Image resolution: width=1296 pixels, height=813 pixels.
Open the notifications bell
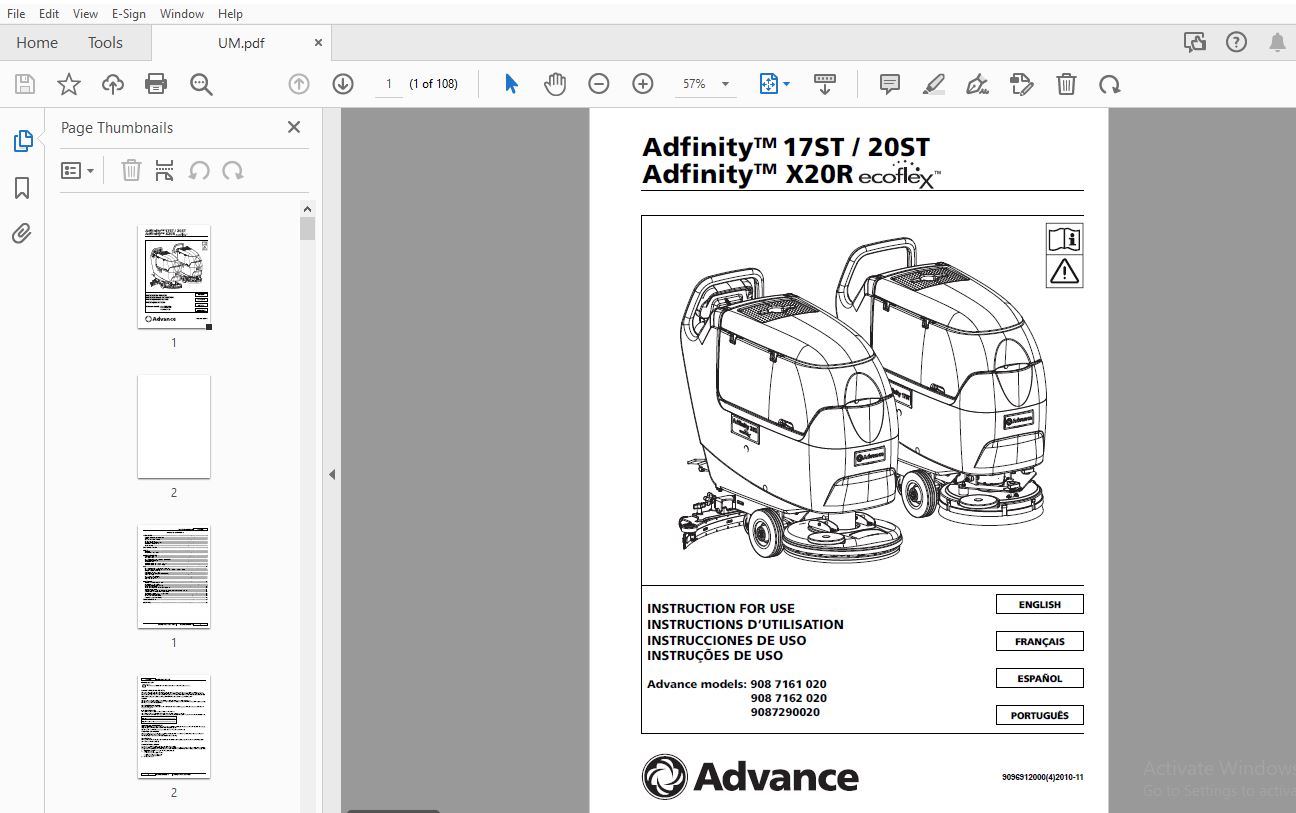1278,42
